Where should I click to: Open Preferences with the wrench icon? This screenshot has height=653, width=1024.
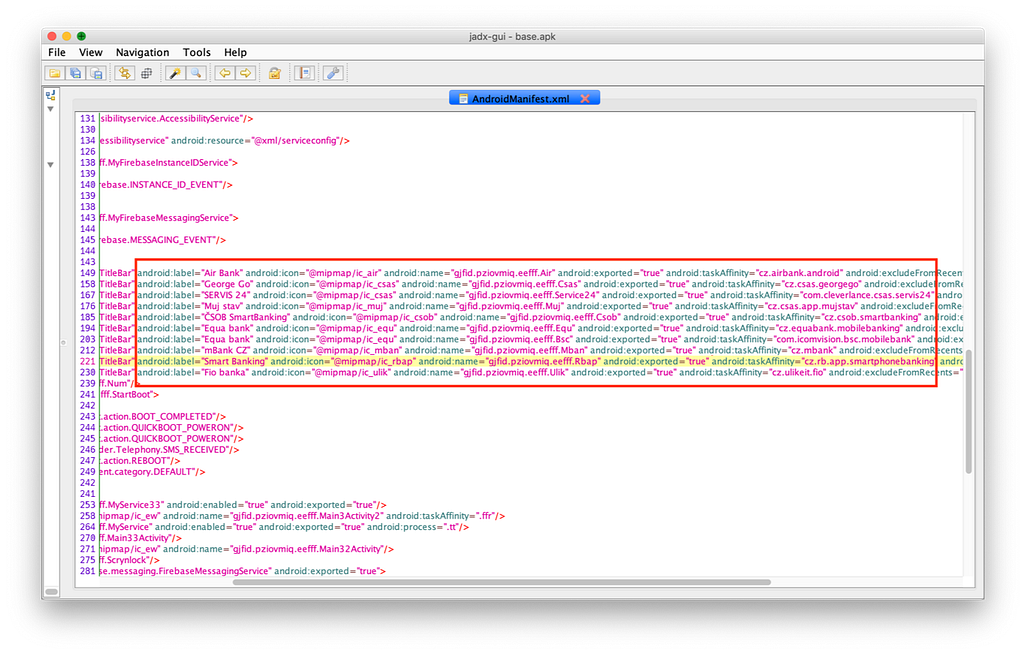click(333, 73)
